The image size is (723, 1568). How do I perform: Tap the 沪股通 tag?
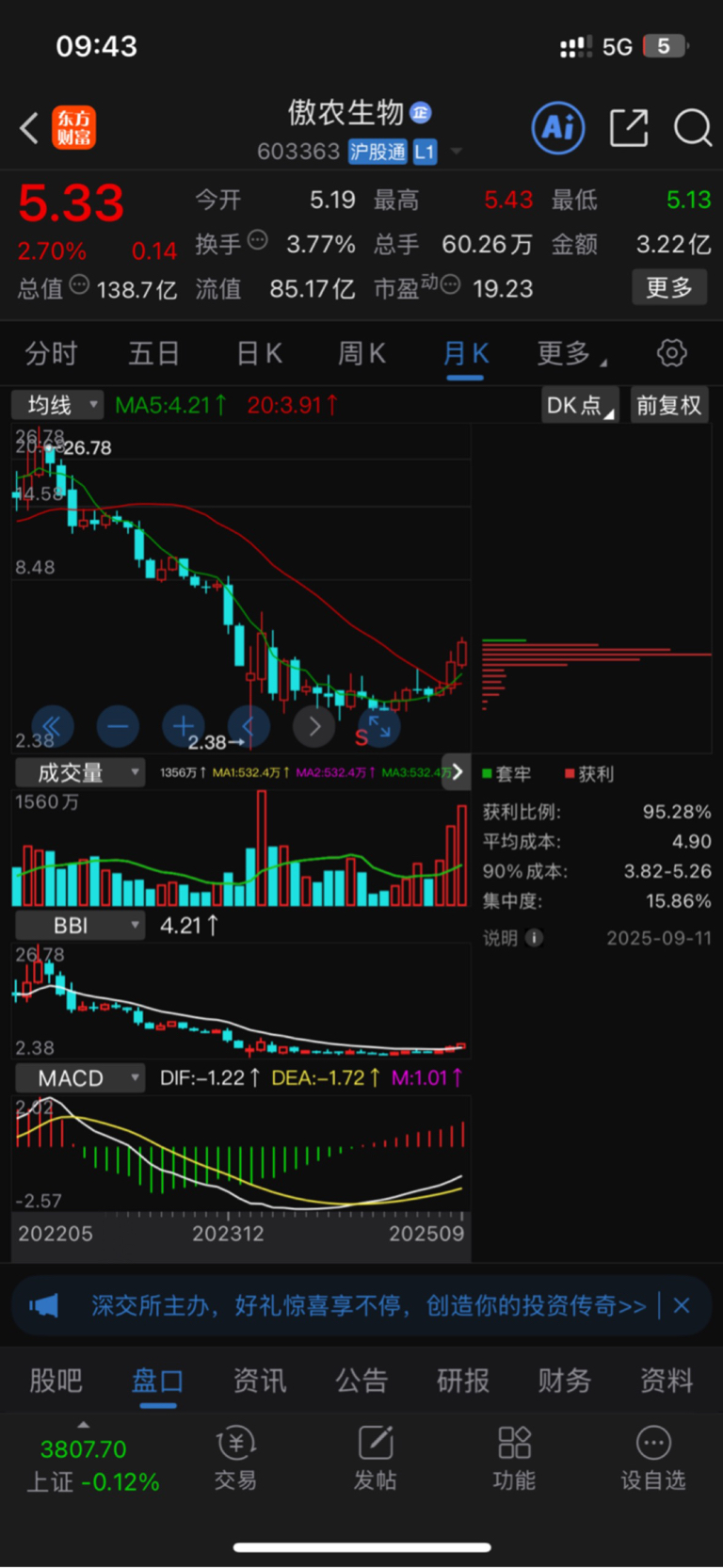378,152
